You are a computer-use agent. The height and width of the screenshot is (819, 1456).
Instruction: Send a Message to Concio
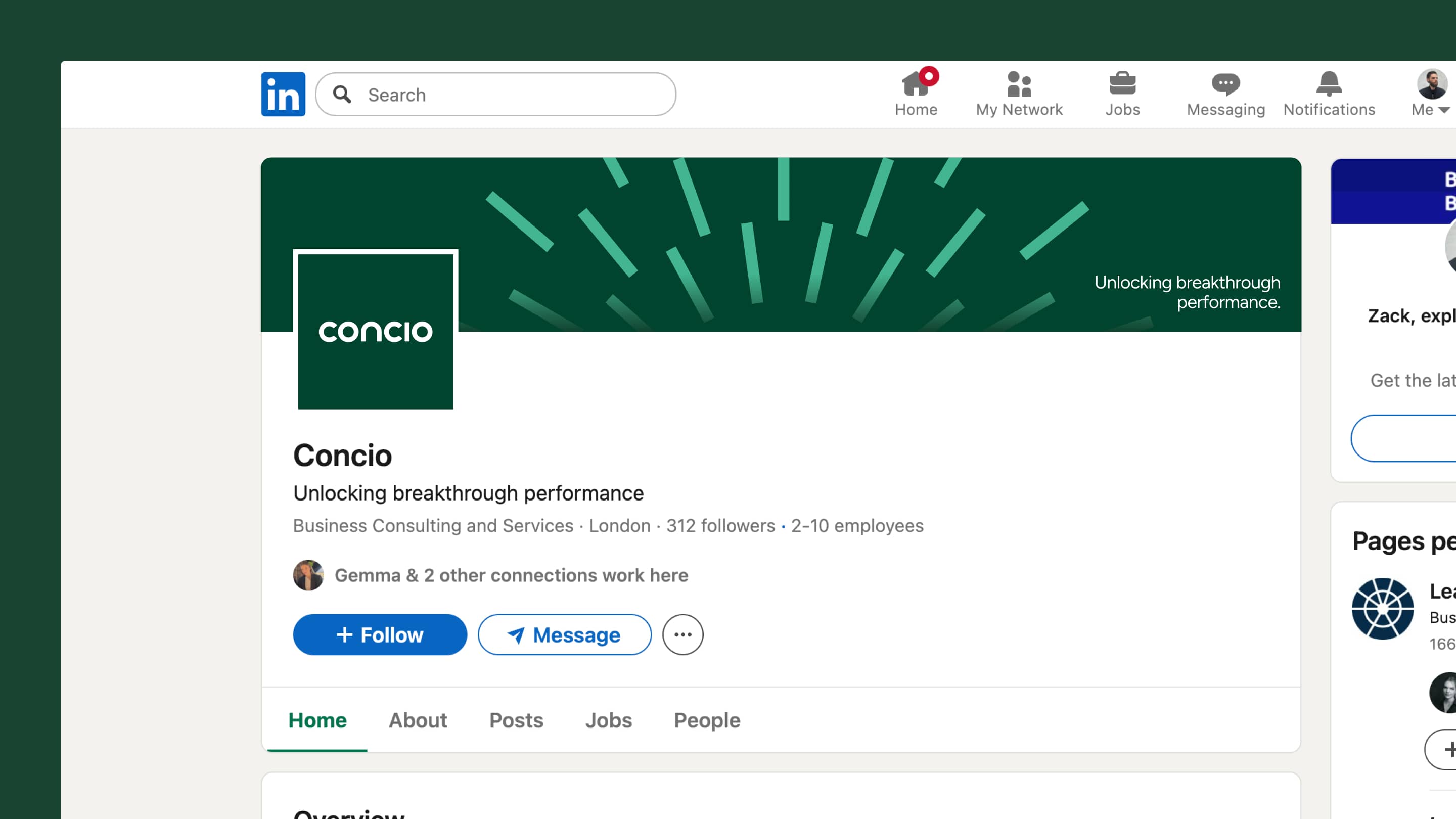[564, 634]
